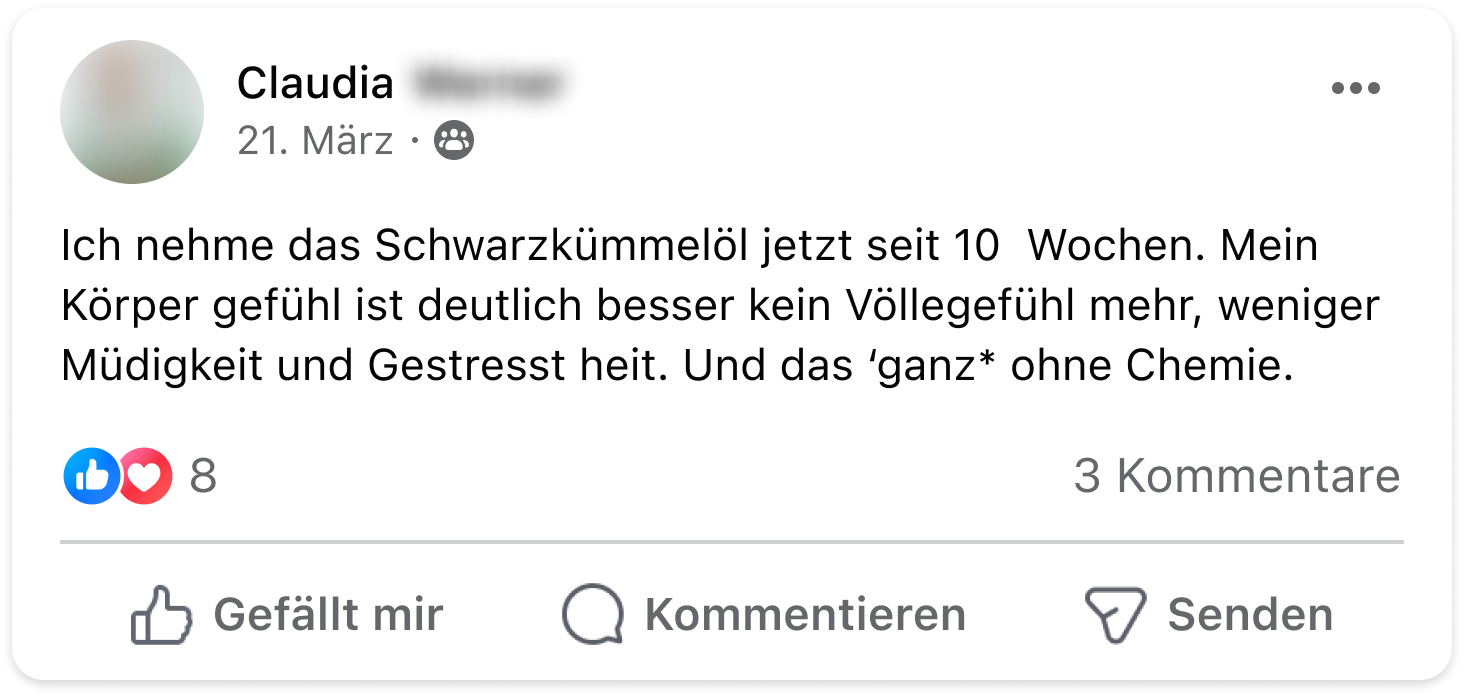The image size is (1464, 696).
Task: Click the speech bubble comment icon
Action: 592,614
